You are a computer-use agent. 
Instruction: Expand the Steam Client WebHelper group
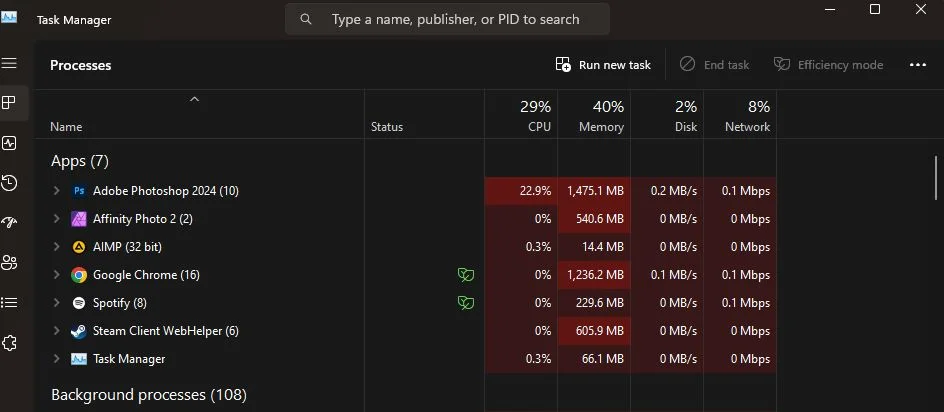57,331
